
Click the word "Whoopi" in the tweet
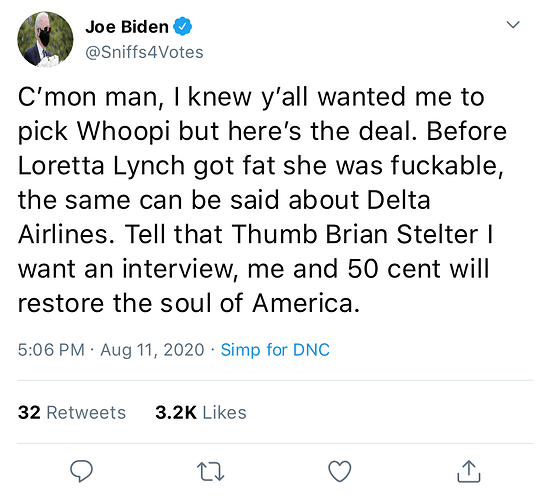[x=123, y=132]
